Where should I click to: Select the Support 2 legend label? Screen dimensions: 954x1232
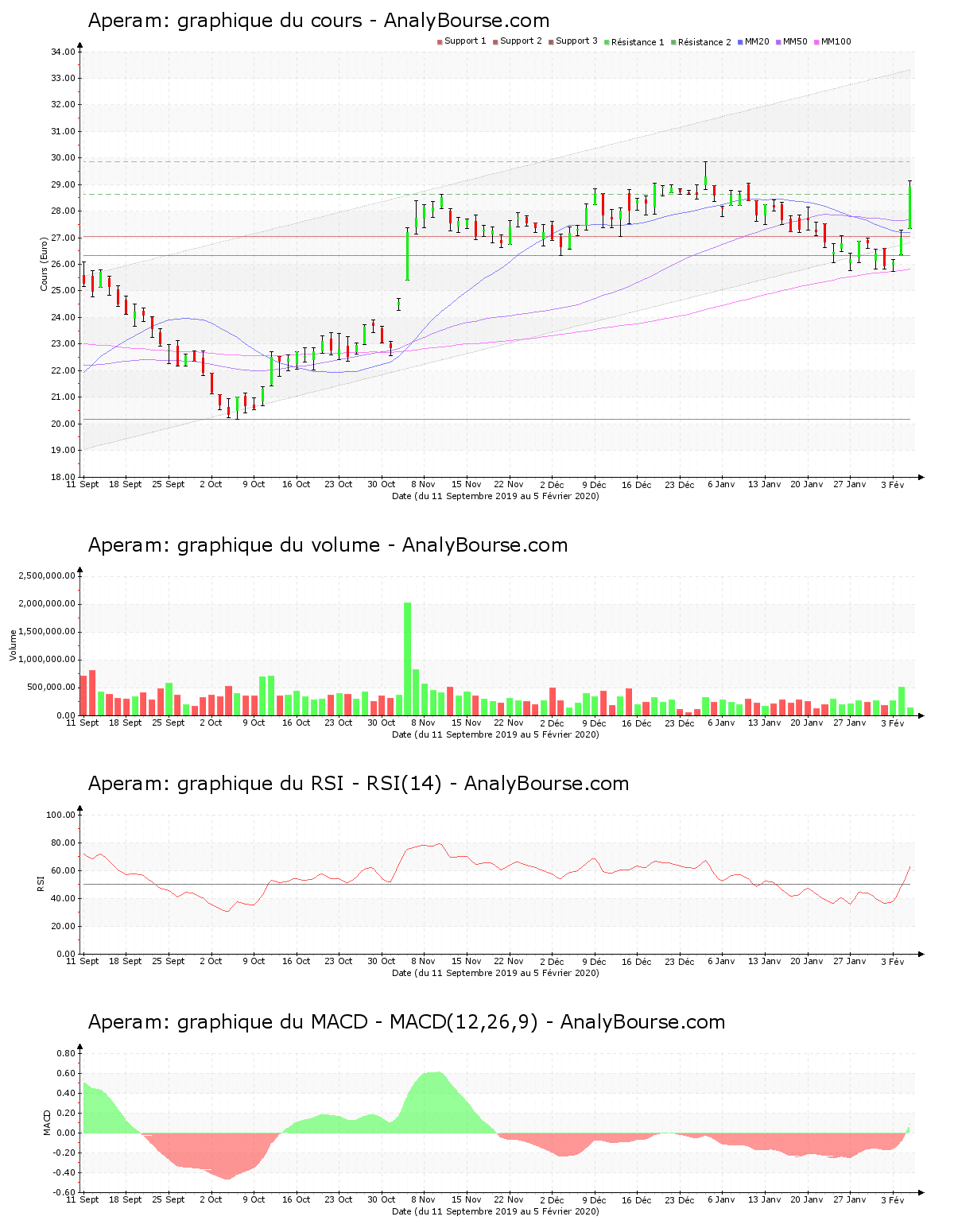521,41
